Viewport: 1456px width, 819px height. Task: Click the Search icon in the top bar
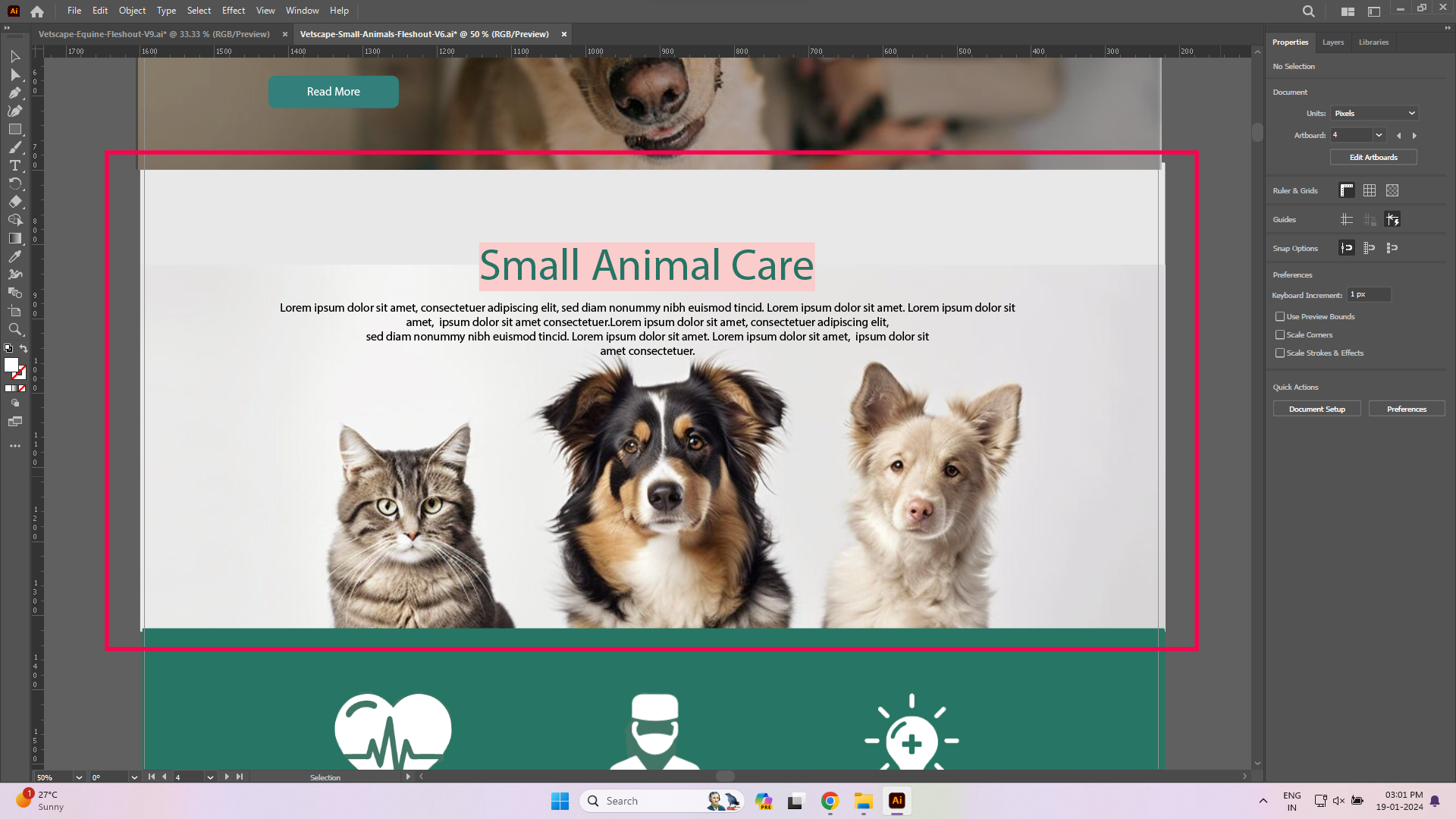(x=1308, y=11)
